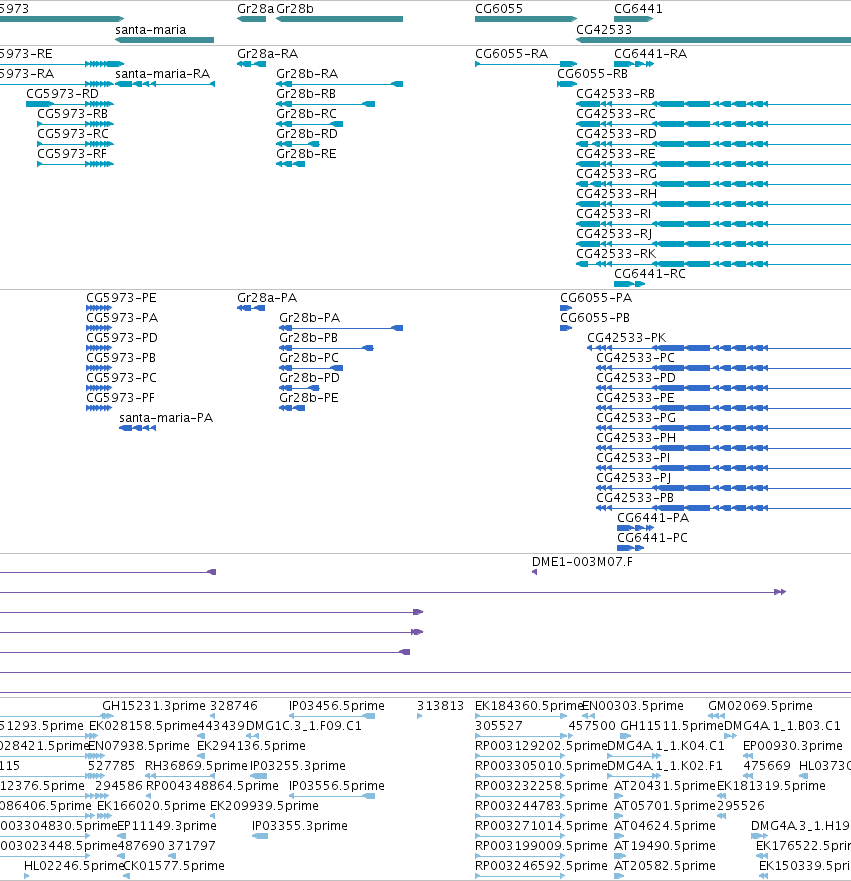Click the CG5973-PF protein label
The height and width of the screenshot is (881, 851).
coord(120,398)
